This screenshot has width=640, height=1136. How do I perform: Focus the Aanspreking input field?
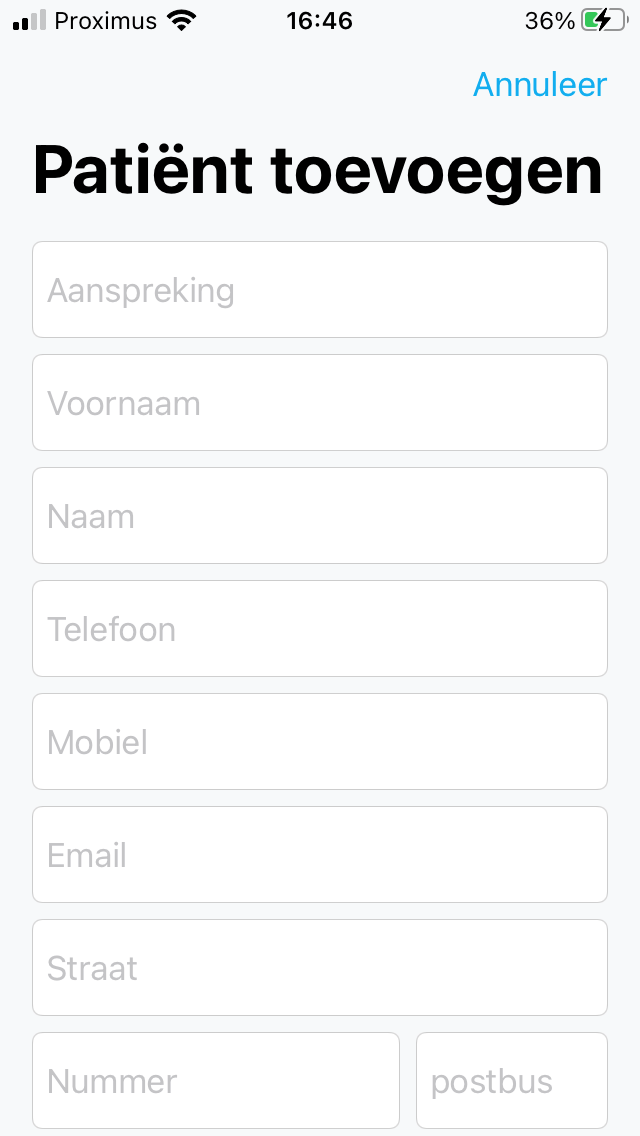coord(320,289)
